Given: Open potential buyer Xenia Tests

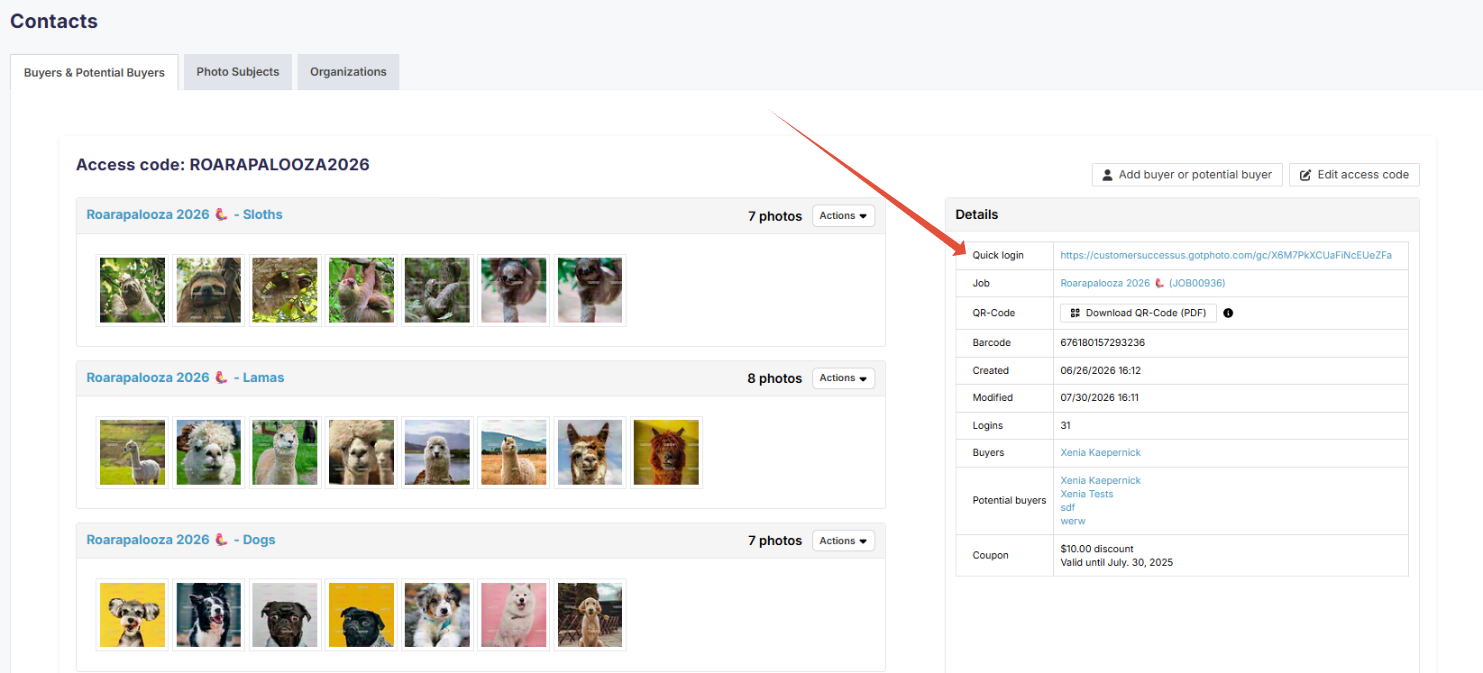Looking at the screenshot, I should pos(1086,494).
